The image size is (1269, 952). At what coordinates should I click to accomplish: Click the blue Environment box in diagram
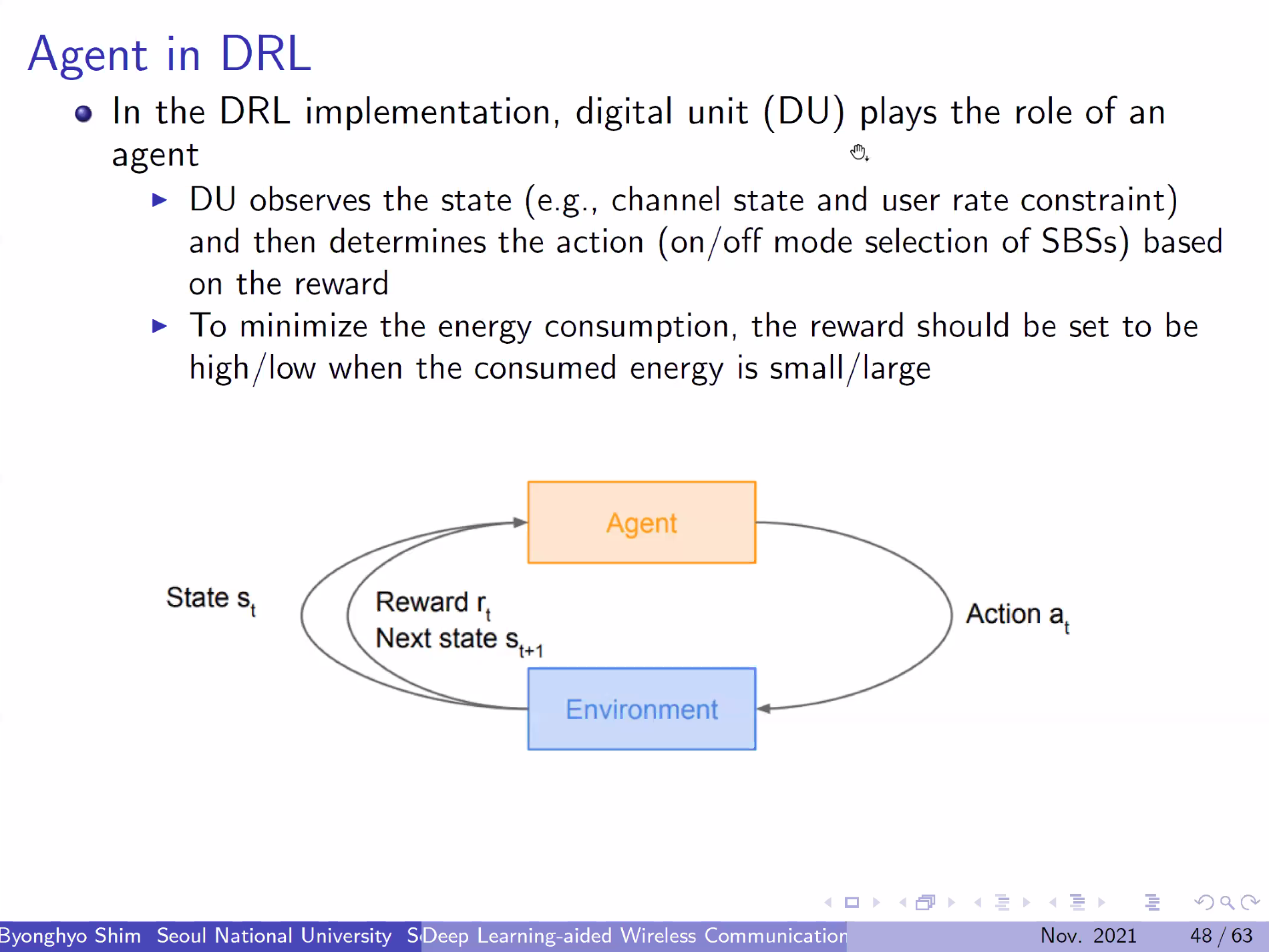(642, 709)
